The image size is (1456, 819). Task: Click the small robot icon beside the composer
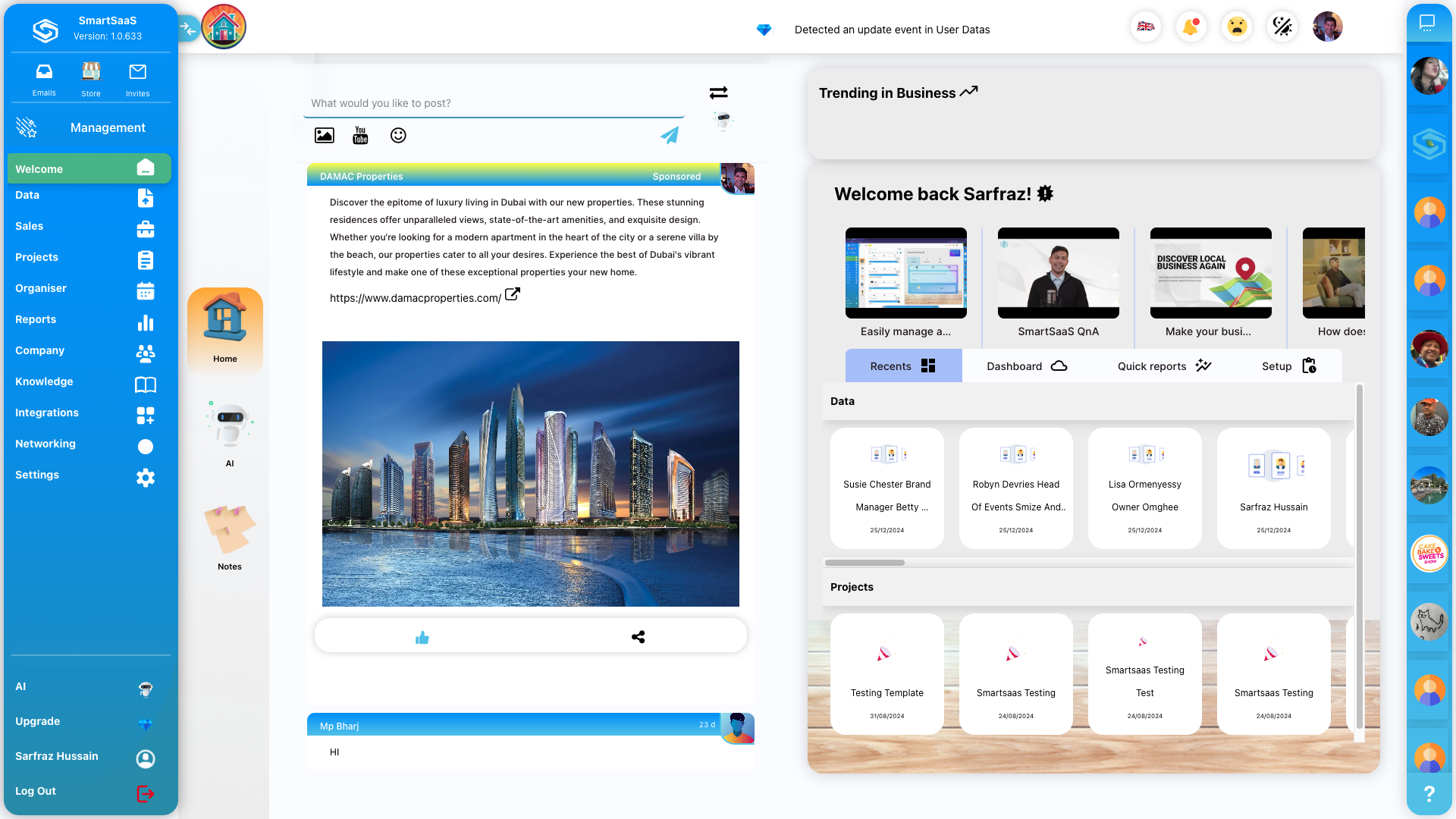click(723, 121)
